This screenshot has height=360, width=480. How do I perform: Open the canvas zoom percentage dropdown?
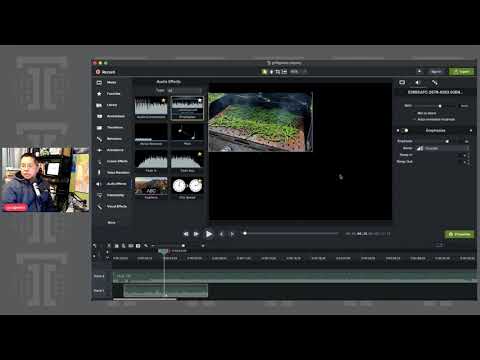pyautogui.click(x=298, y=71)
